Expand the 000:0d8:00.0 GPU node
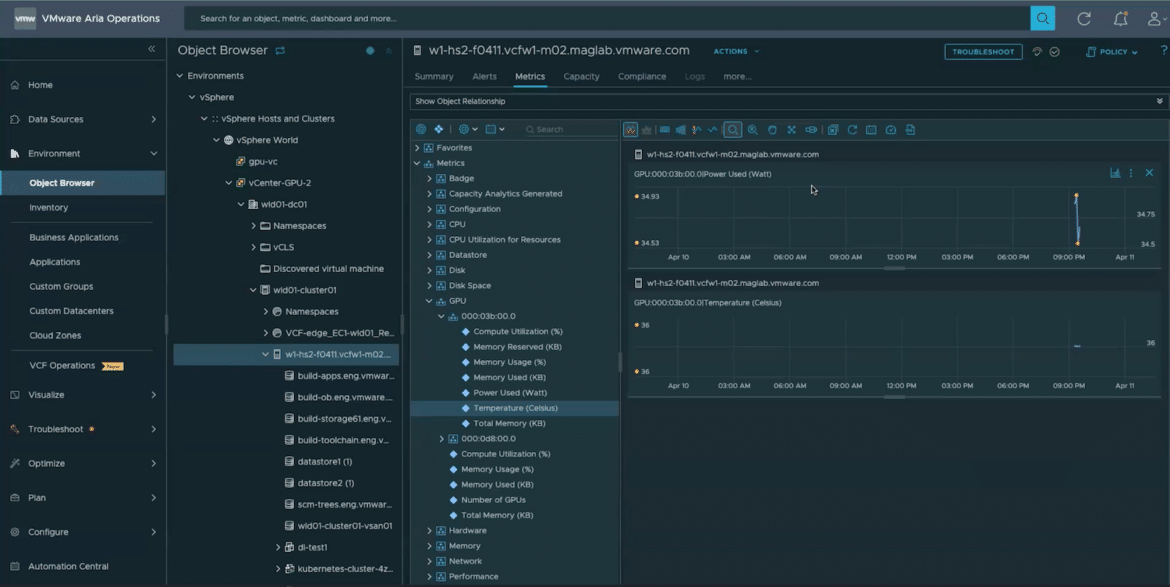 click(x=442, y=439)
